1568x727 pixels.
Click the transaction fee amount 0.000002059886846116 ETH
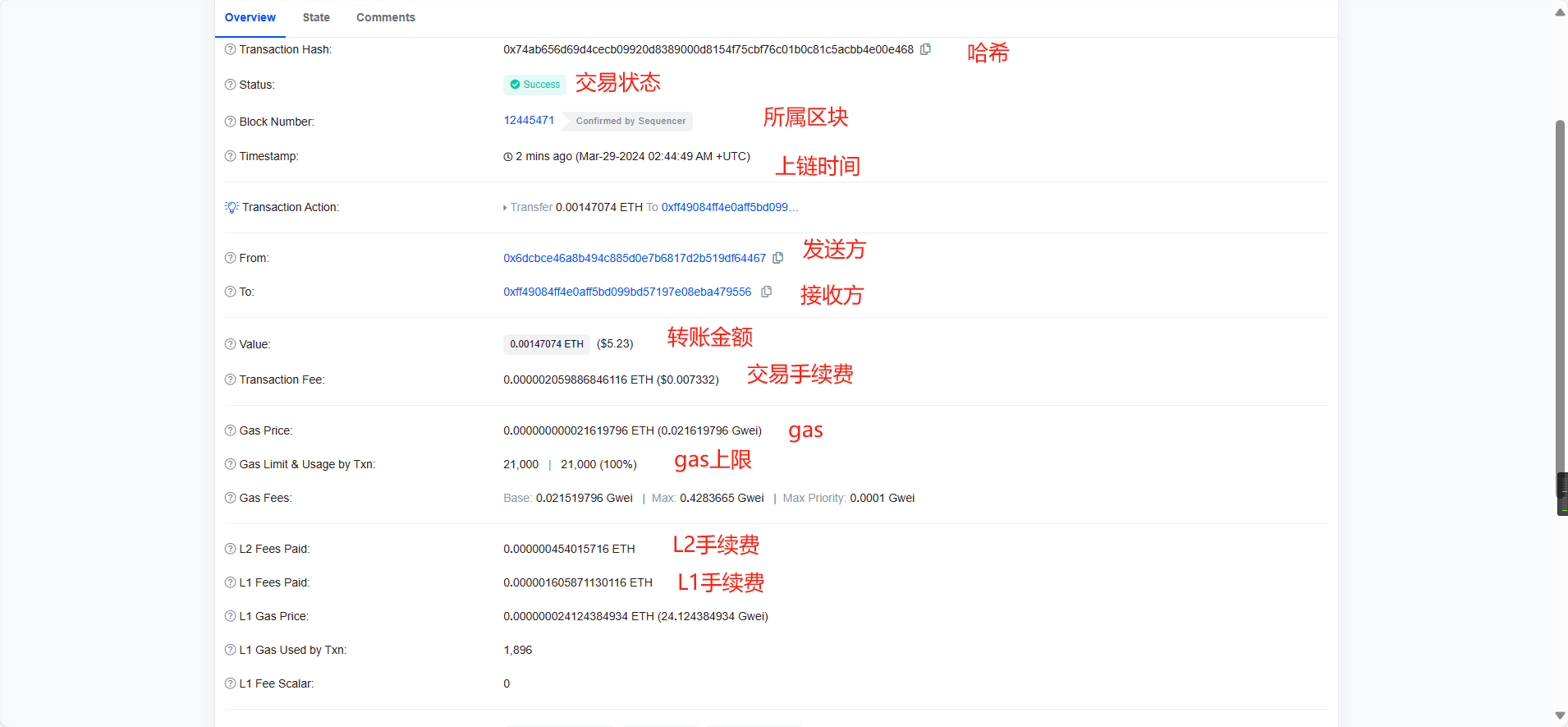click(578, 380)
